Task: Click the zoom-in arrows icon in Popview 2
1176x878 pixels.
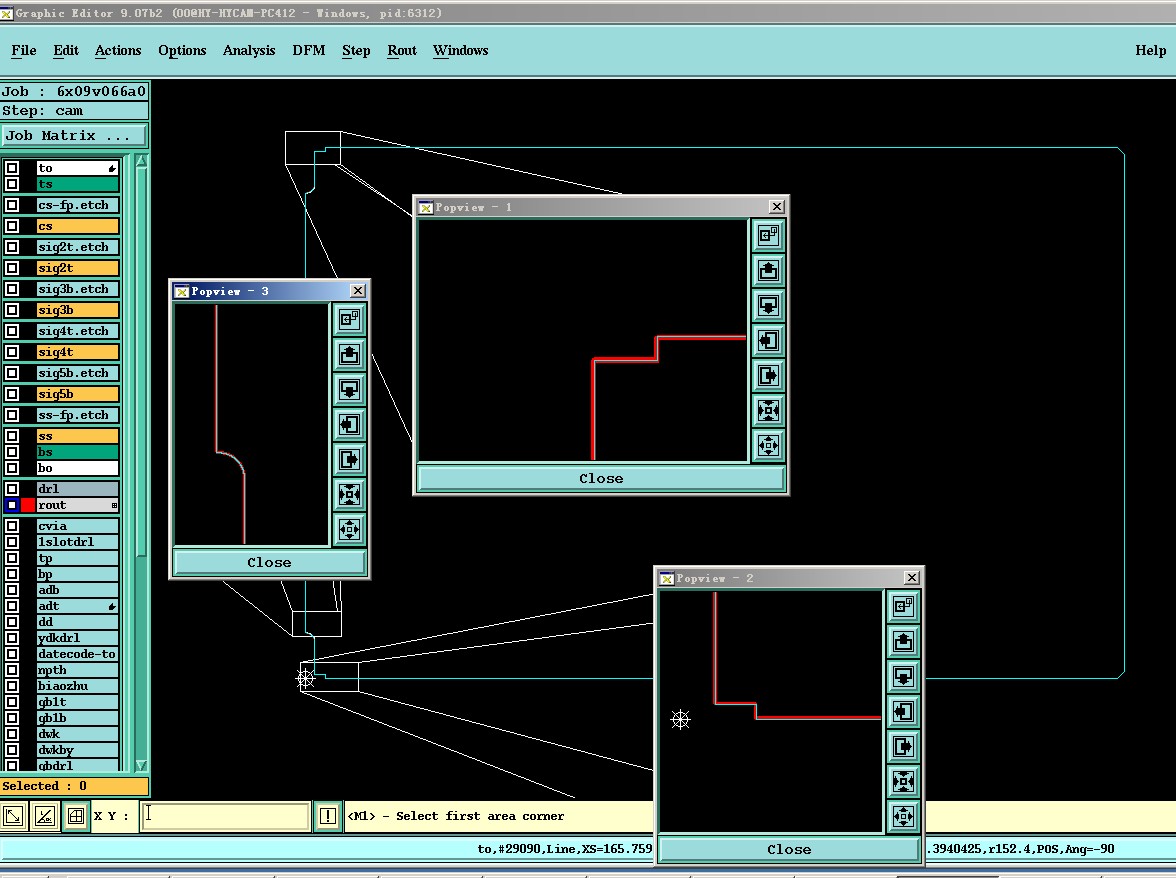Action: point(903,782)
